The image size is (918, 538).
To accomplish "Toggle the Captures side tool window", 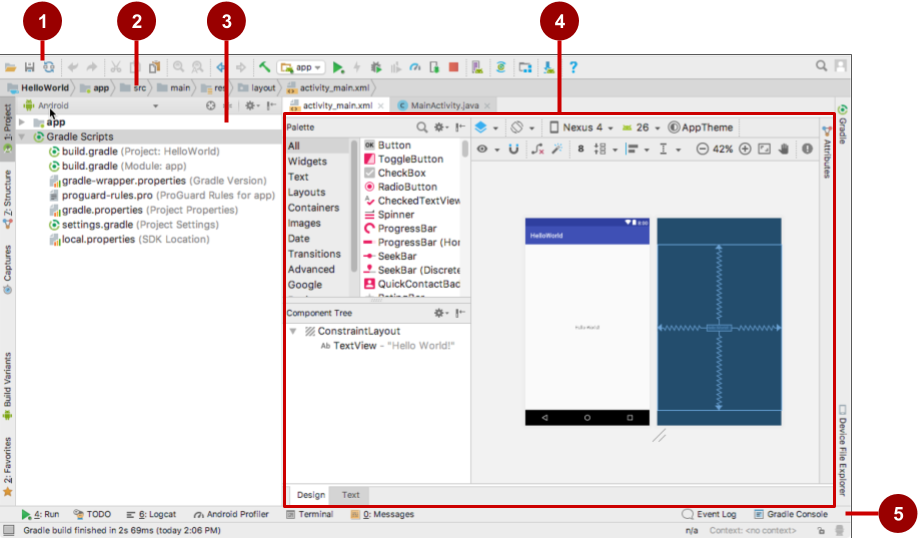I will tap(8, 269).
